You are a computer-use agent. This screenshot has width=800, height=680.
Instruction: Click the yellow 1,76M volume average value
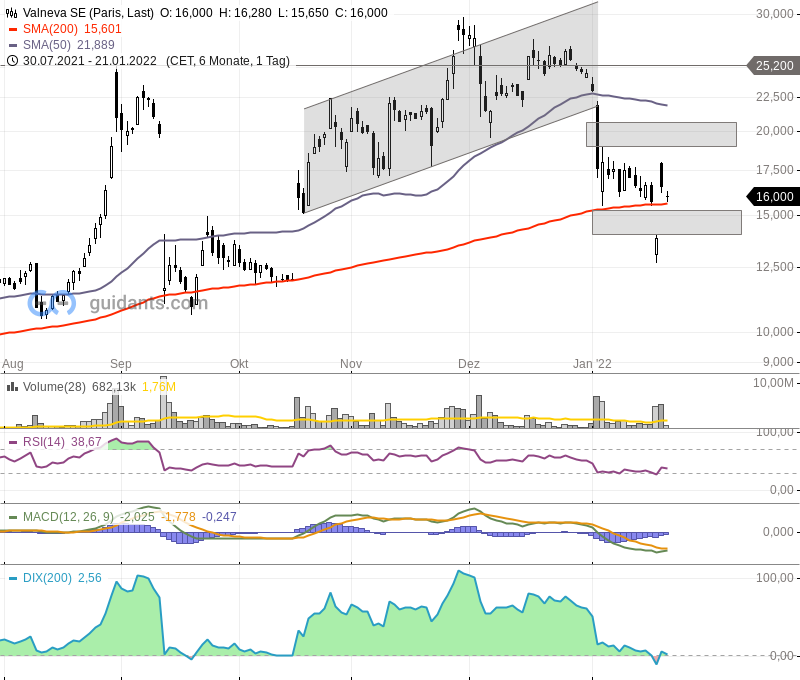[x=159, y=387]
